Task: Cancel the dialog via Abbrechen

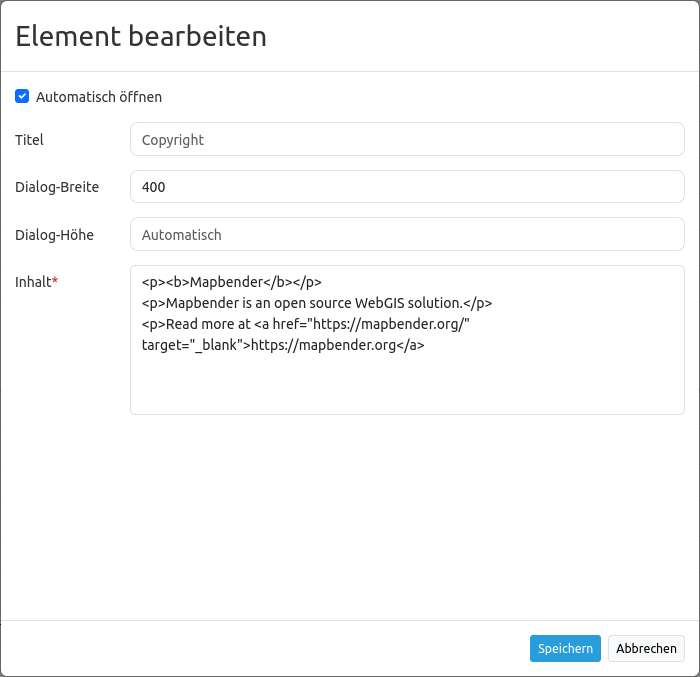Action: 646,648
